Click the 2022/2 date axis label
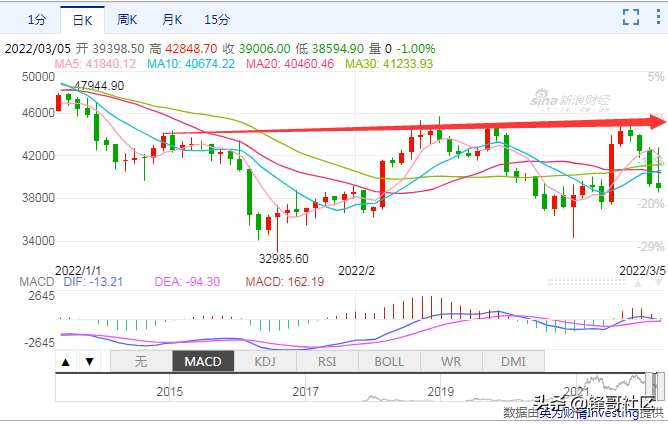The width and height of the screenshot is (668, 424). [356, 271]
